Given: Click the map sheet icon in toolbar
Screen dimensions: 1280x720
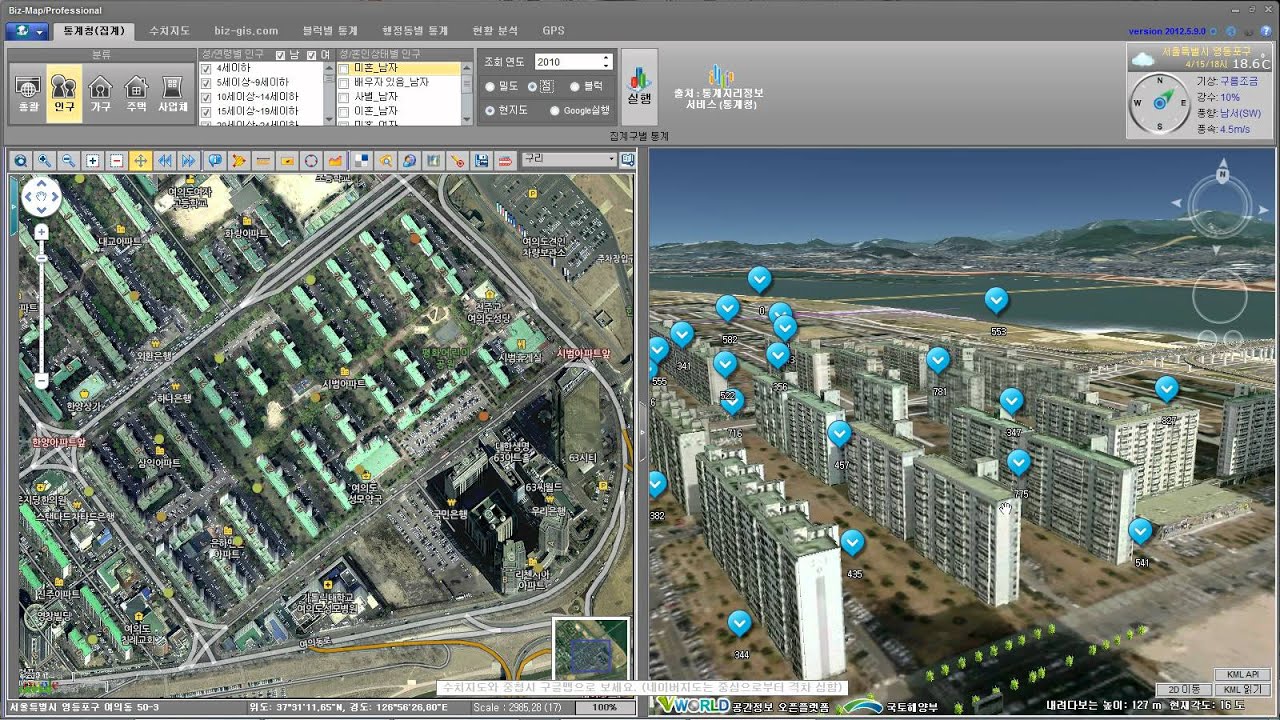Looking at the screenshot, I should click(433, 160).
